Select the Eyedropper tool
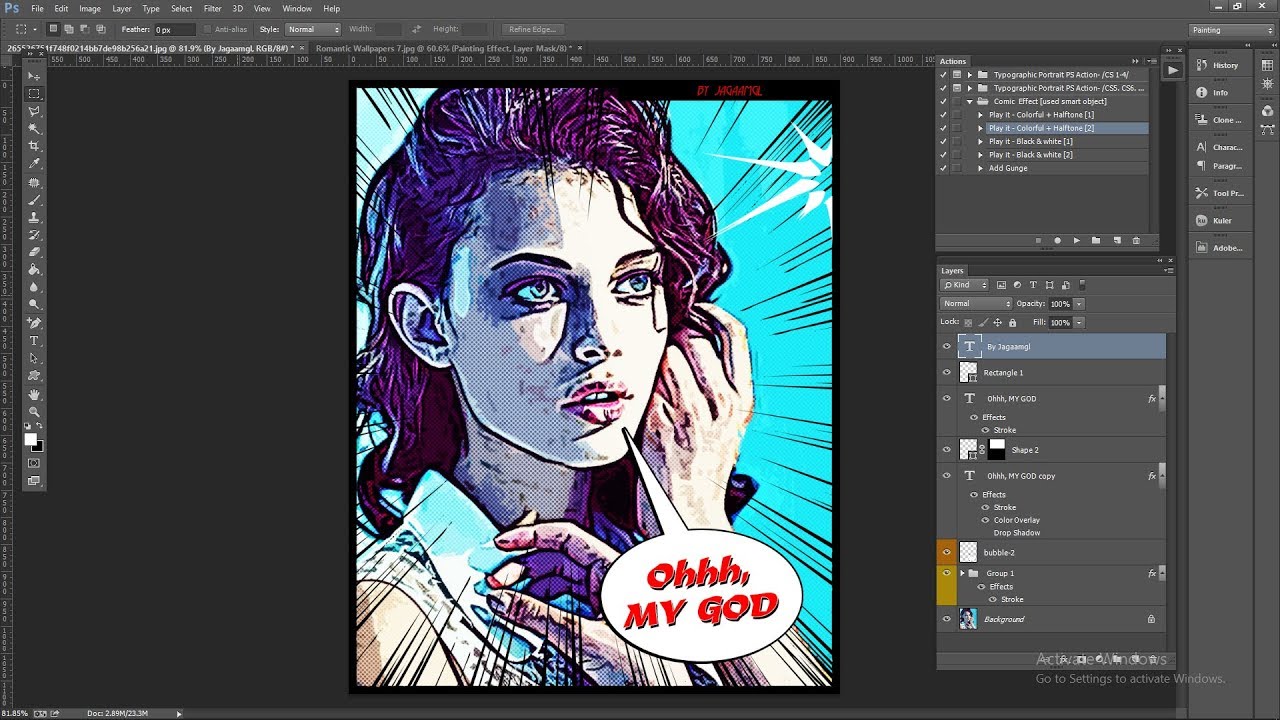 [34, 164]
